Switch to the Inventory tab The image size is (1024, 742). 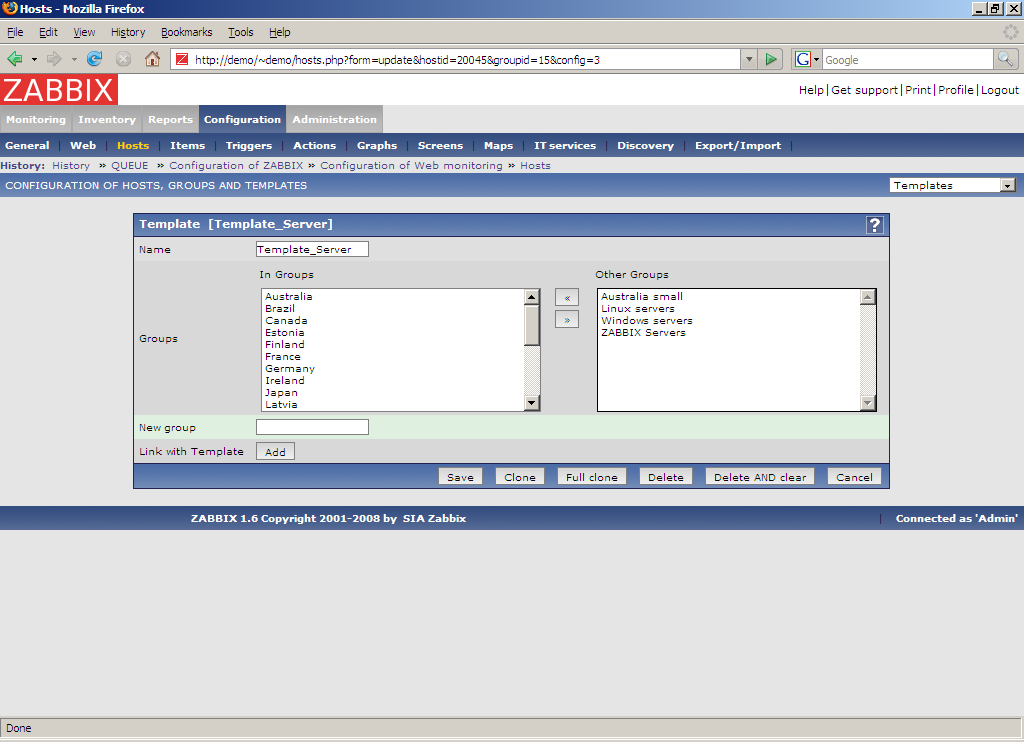tap(107, 120)
